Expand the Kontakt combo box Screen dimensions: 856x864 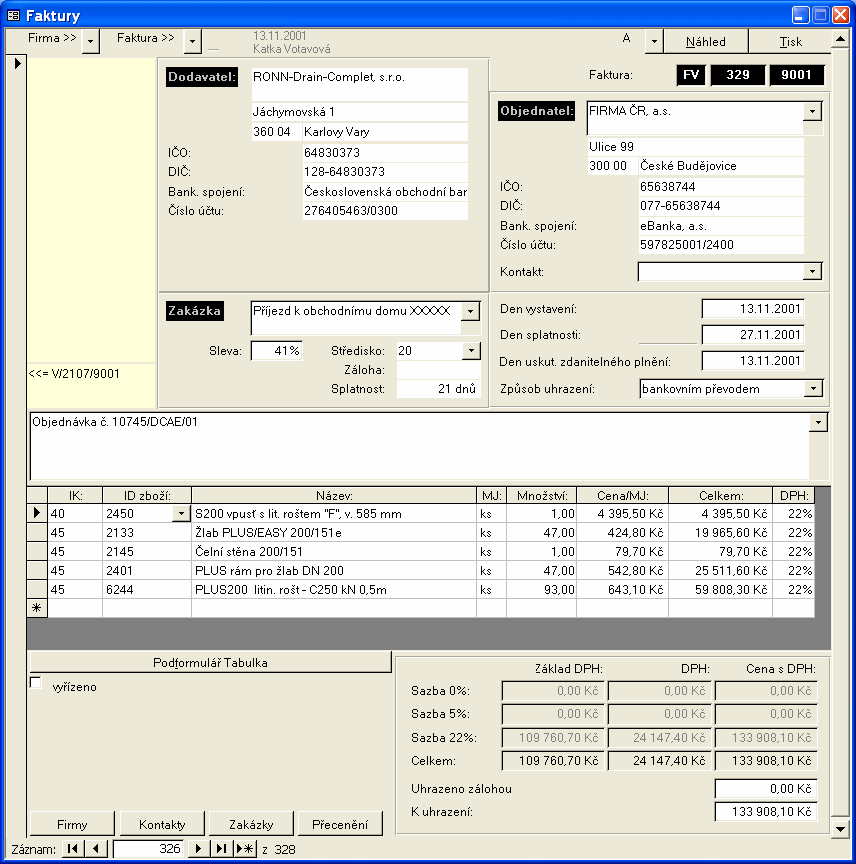click(812, 271)
